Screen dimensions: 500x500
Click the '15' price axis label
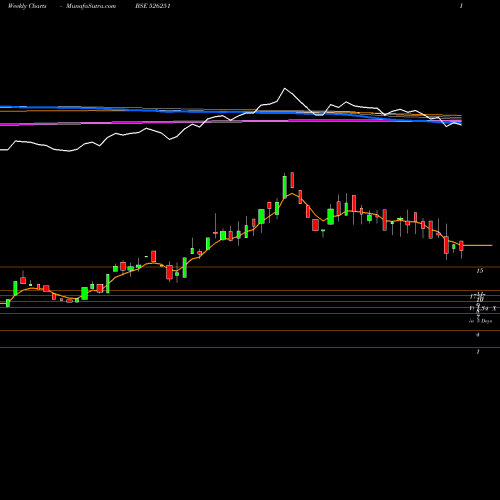click(x=480, y=271)
